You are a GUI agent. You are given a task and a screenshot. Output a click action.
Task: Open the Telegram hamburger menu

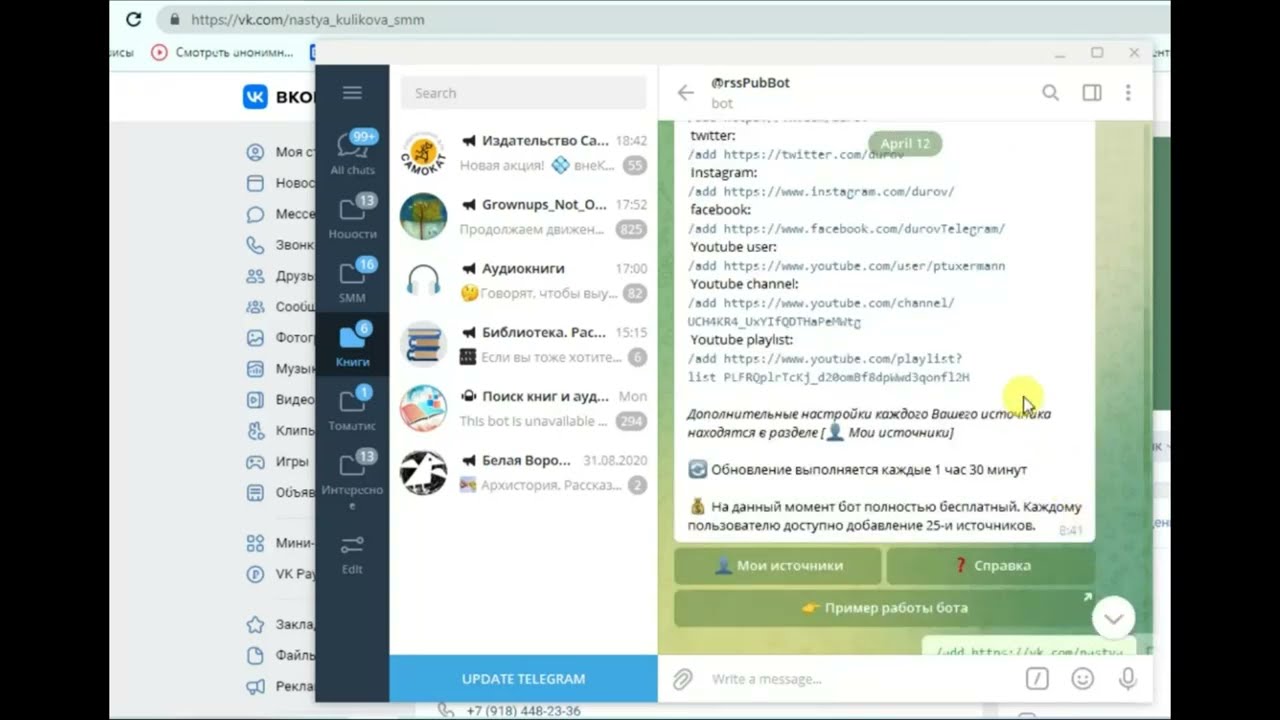352,93
